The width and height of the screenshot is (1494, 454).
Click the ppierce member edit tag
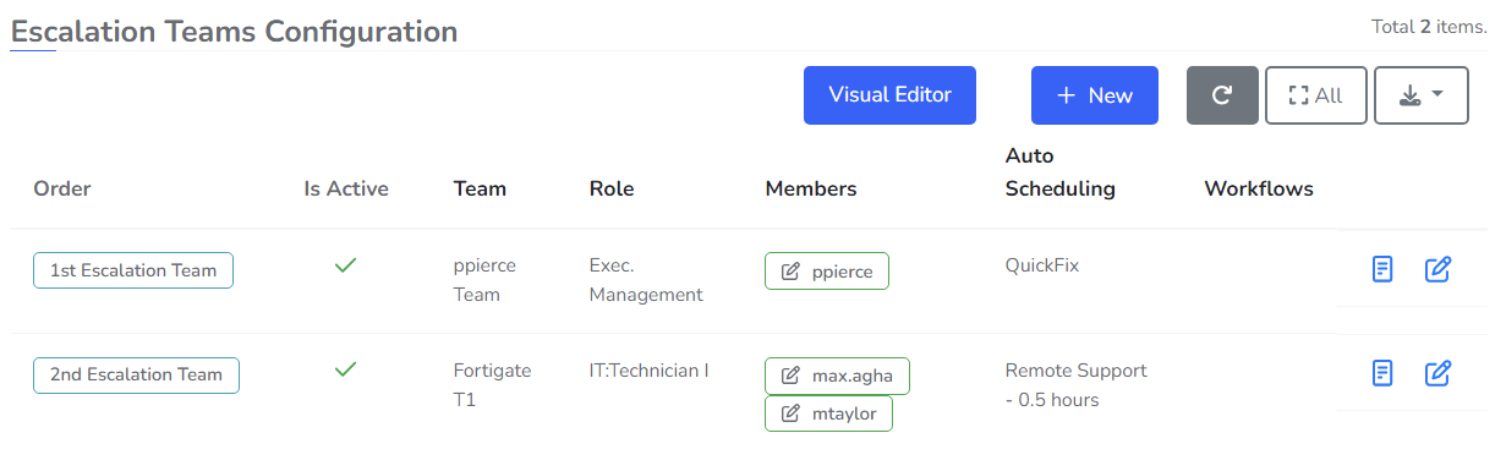(x=827, y=271)
